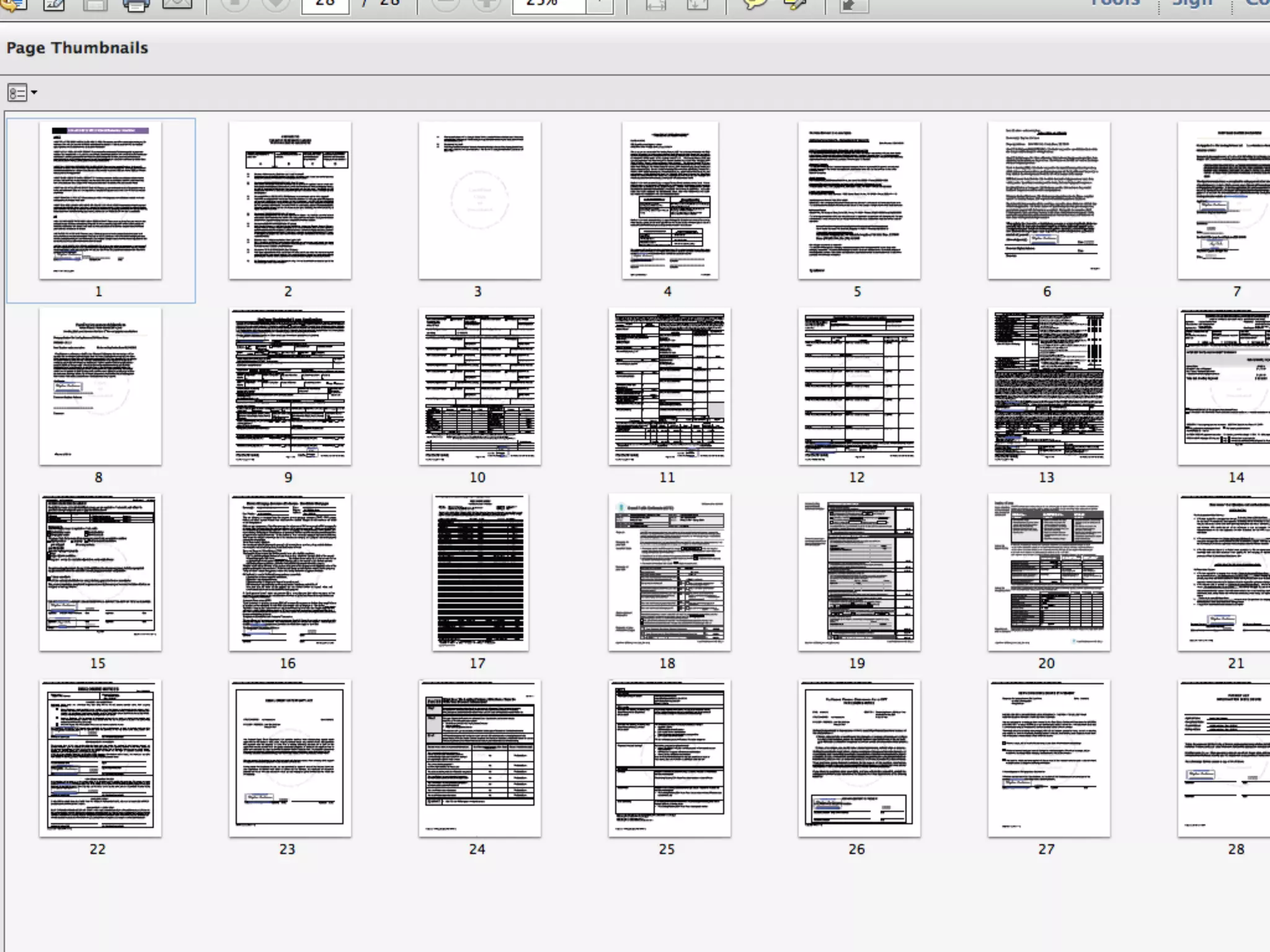Select page 13 thumbnail
The image size is (1270, 952).
coord(1049,386)
